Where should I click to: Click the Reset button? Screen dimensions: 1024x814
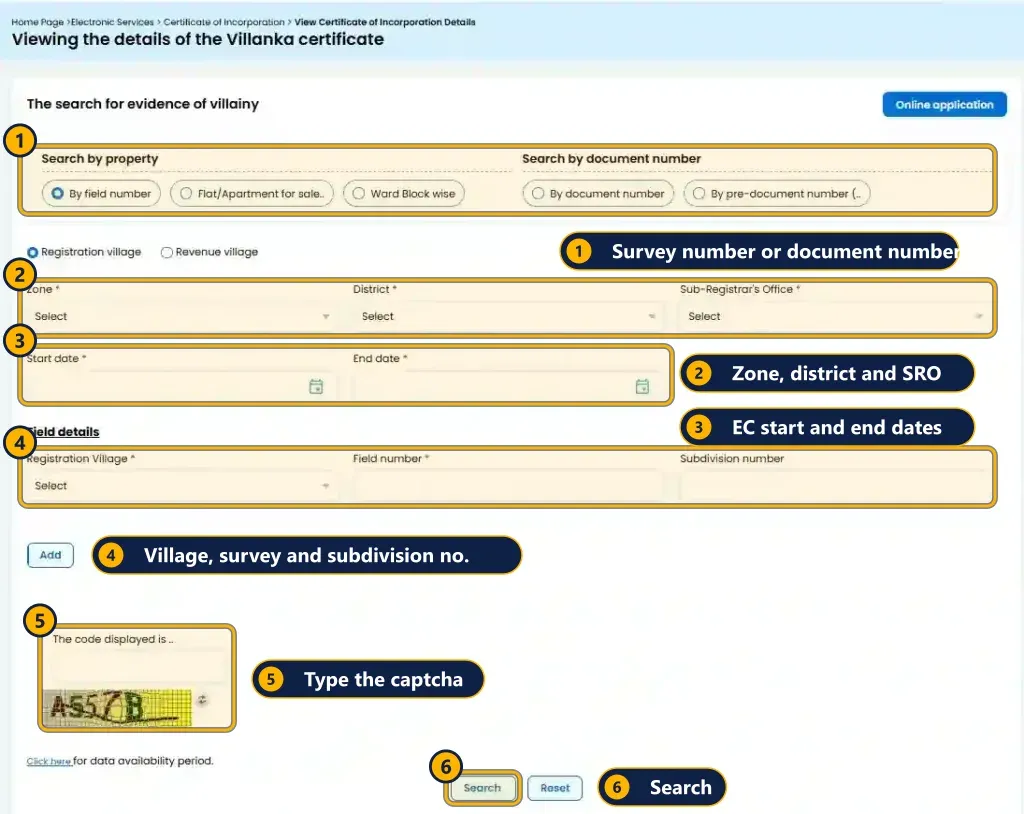coord(554,788)
